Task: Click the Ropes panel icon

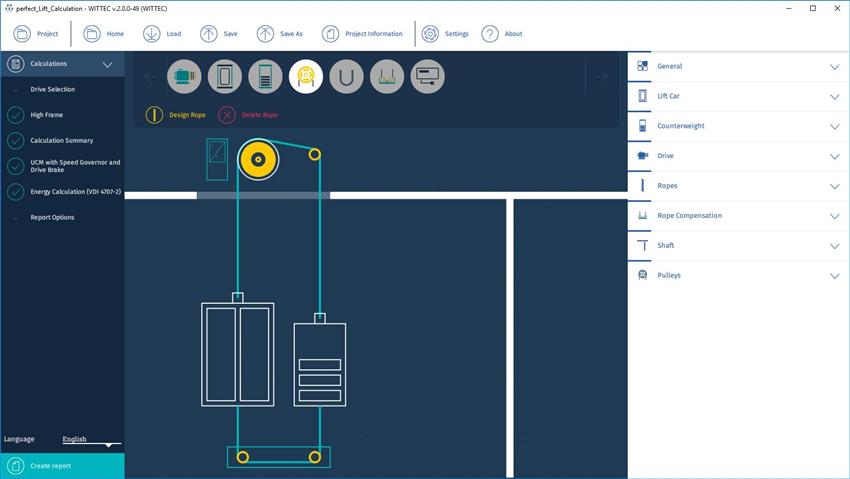Action: (x=642, y=185)
